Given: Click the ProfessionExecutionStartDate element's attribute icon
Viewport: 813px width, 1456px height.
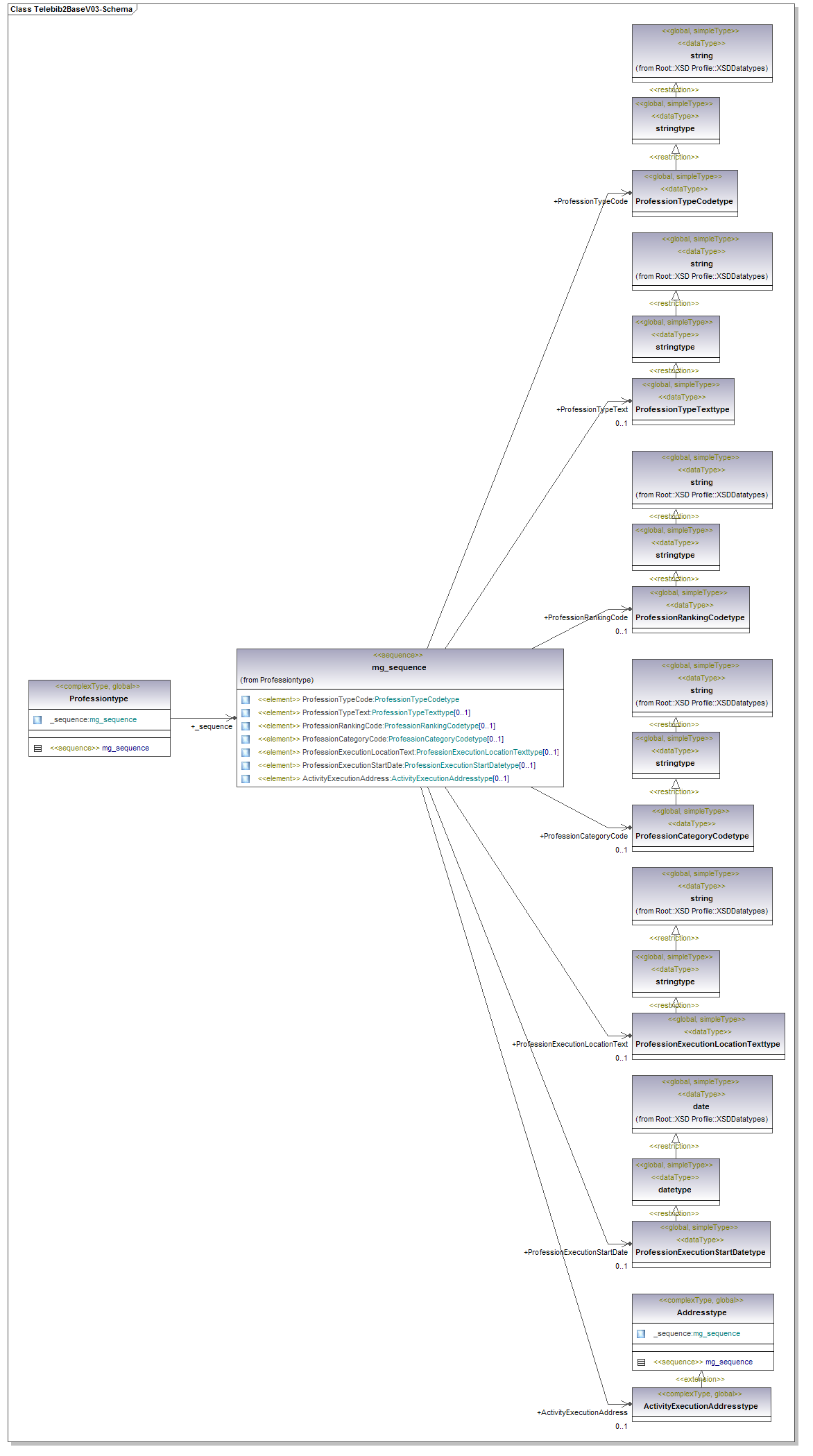Looking at the screenshot, I should 246,766.
